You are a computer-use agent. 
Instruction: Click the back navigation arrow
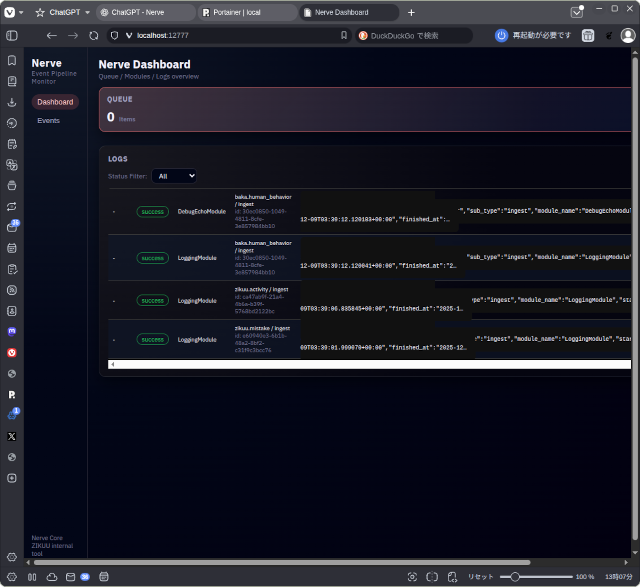[52, 35]
